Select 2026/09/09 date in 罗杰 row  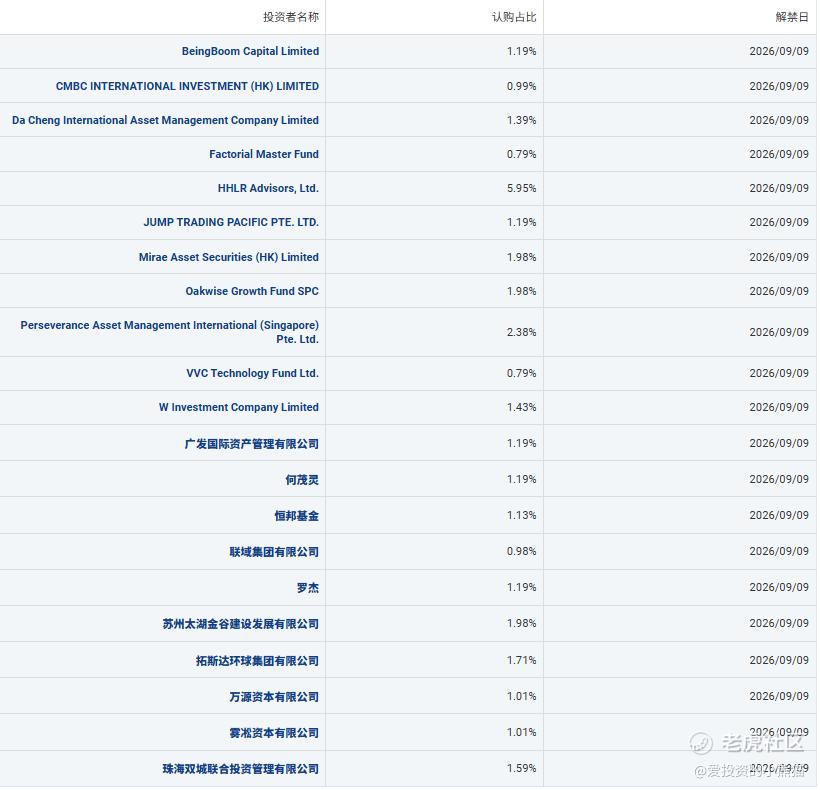pos(779,587)
